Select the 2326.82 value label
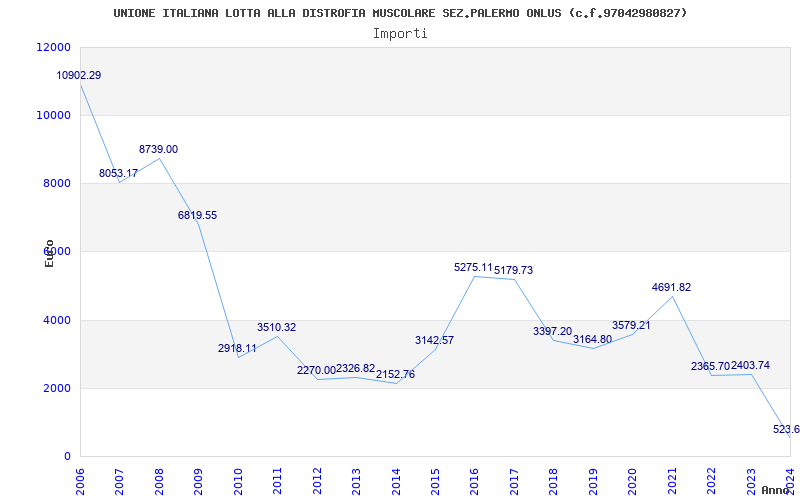The height and width of the screenshot is (500, 800). tap(356, 368)
